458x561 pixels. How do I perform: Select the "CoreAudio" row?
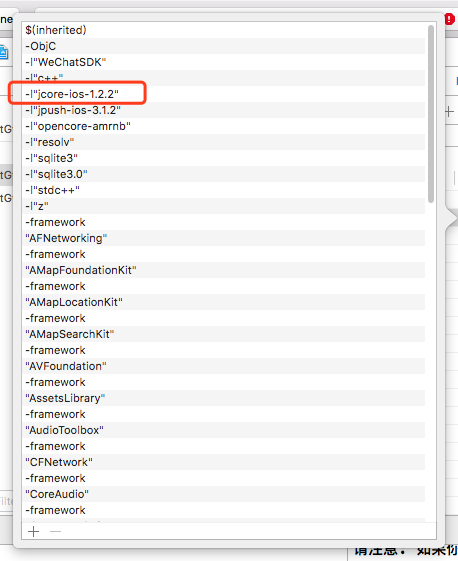click(224, 494)
